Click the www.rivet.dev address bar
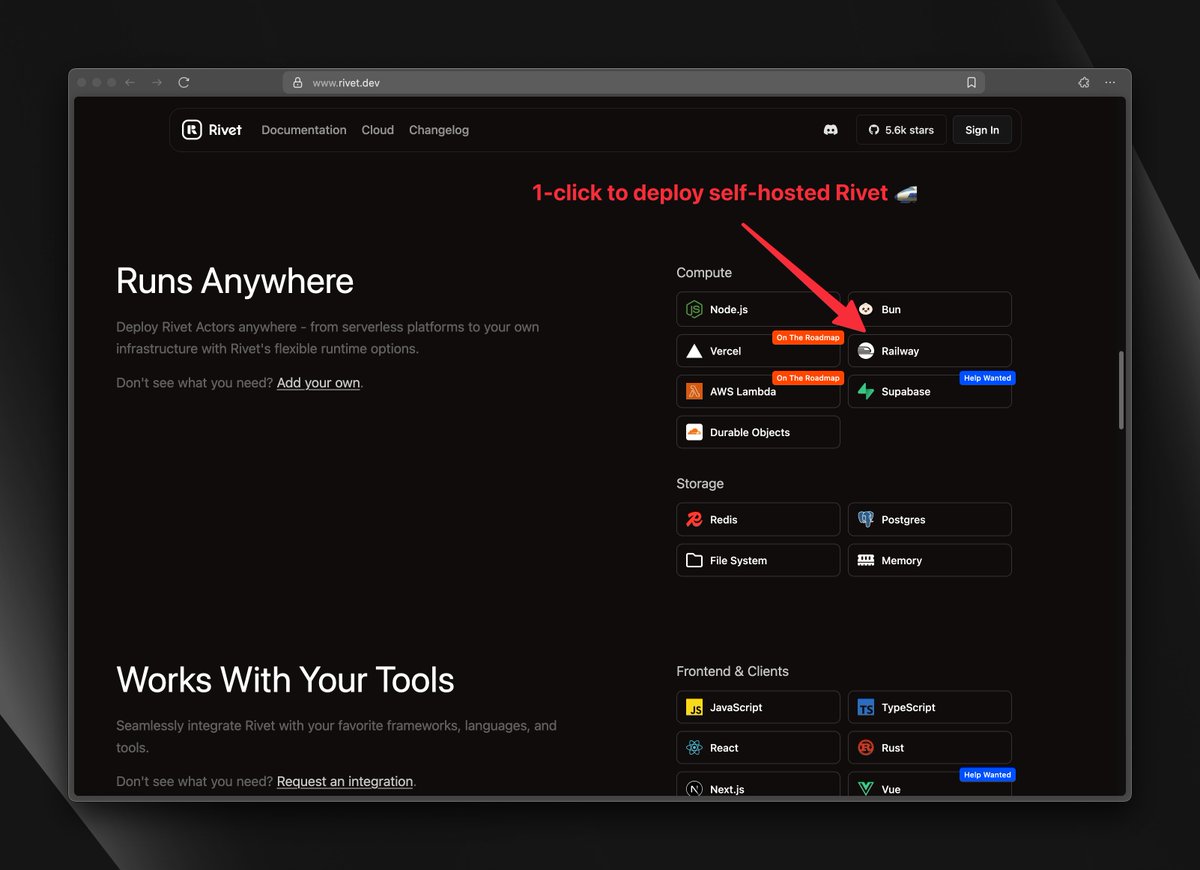This screenshot has width=1200, height=870. 634,83
